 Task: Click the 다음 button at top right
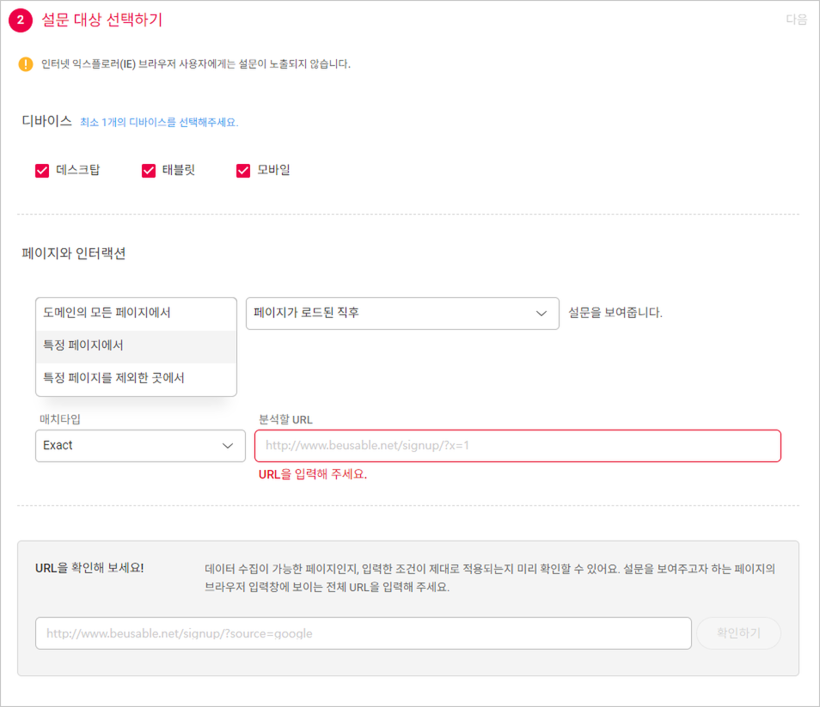click(796, 19)
